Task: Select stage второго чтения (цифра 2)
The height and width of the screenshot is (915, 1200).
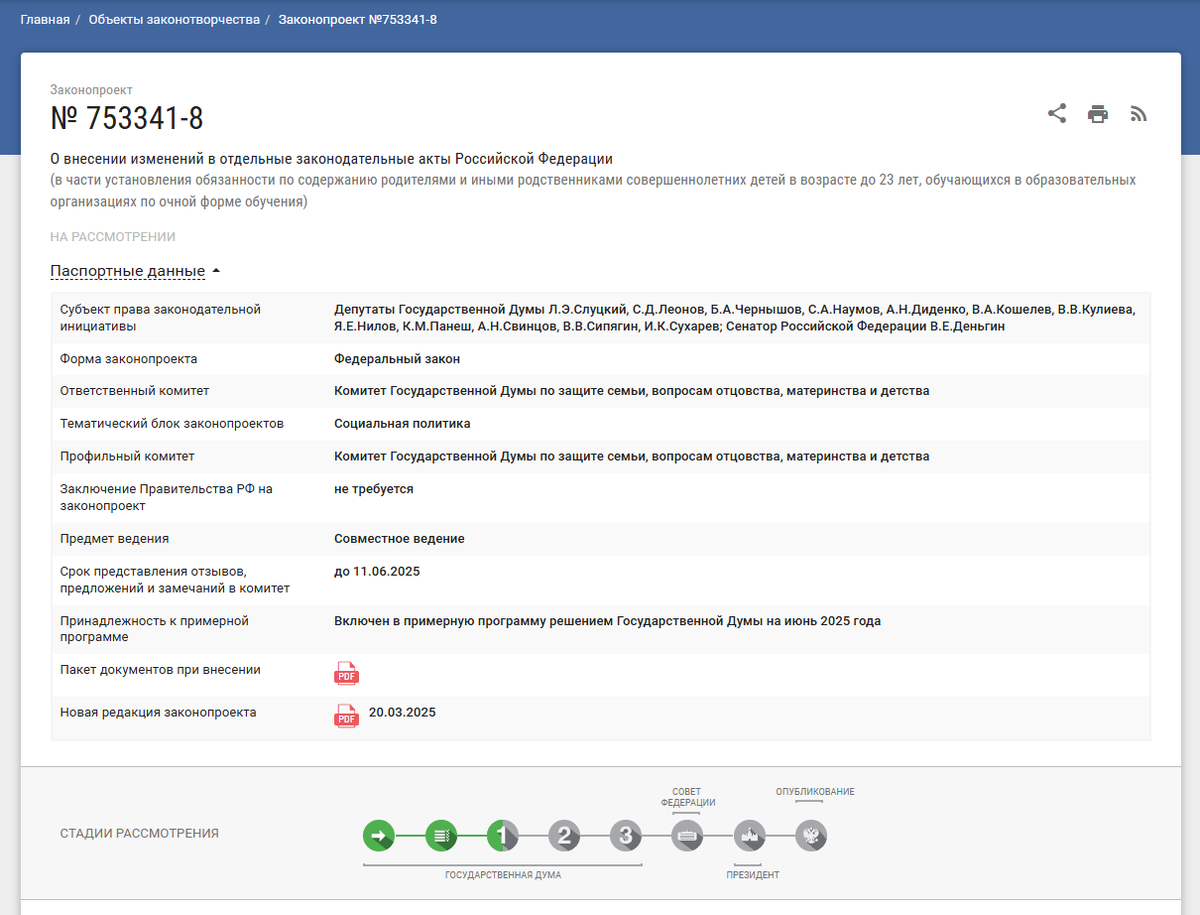Action: (564, 835)
